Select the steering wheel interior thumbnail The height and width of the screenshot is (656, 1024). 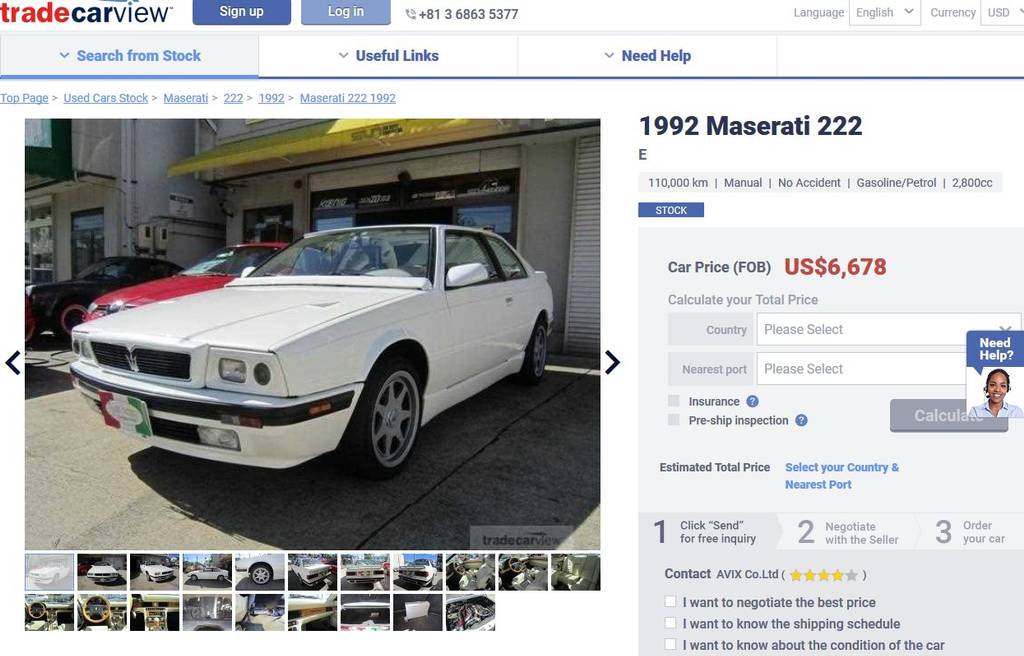pyautogui.click(x=102, y=612)
